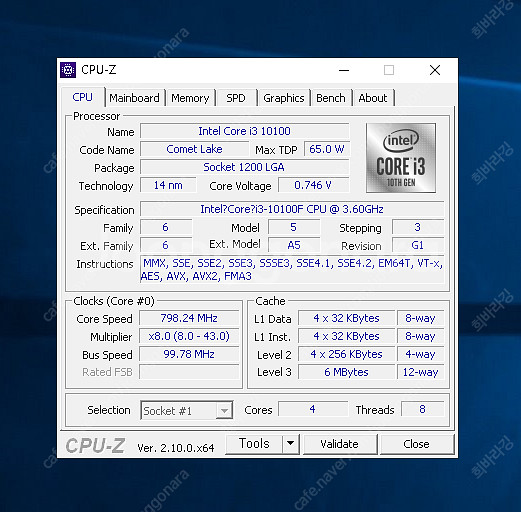Minimize the CPU-Z window

click(x=344, y=70)
